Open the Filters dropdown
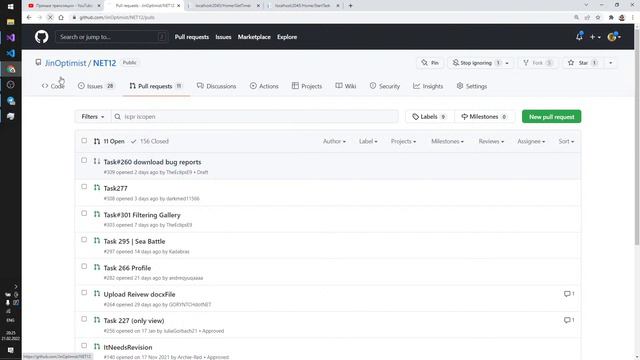This screenshot has height=360, width=640. click(93, 117)
